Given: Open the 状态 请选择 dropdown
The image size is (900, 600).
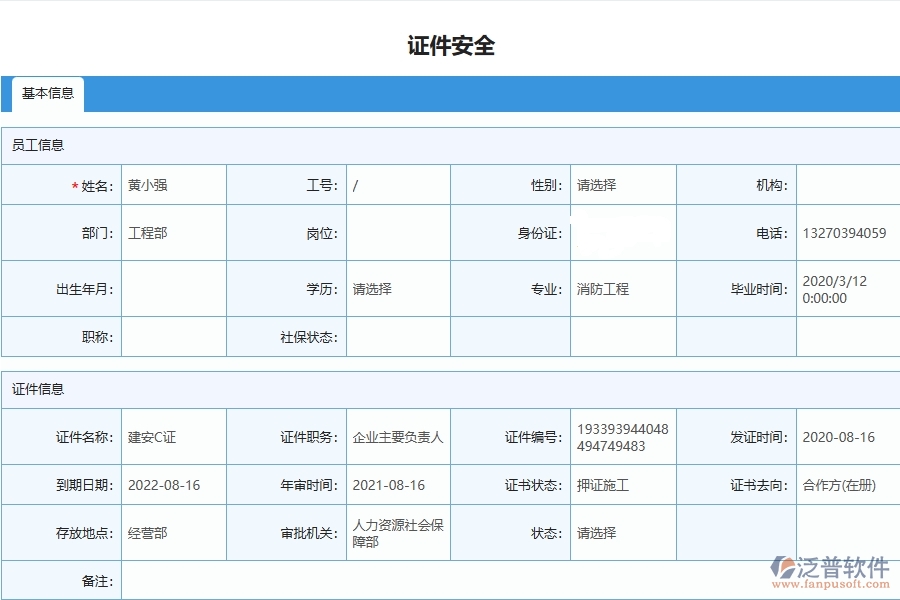Looking at the screenshot, I should click(620, 532).
